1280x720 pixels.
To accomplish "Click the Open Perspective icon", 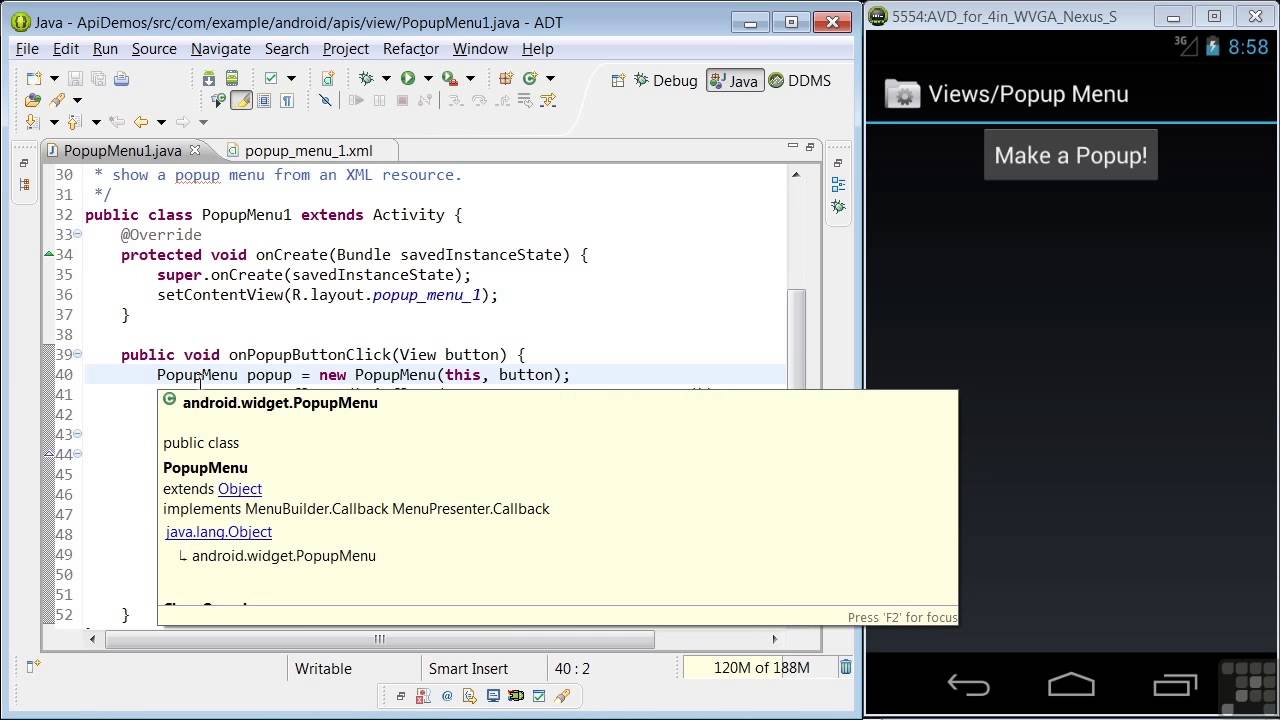I will point(618,80).
